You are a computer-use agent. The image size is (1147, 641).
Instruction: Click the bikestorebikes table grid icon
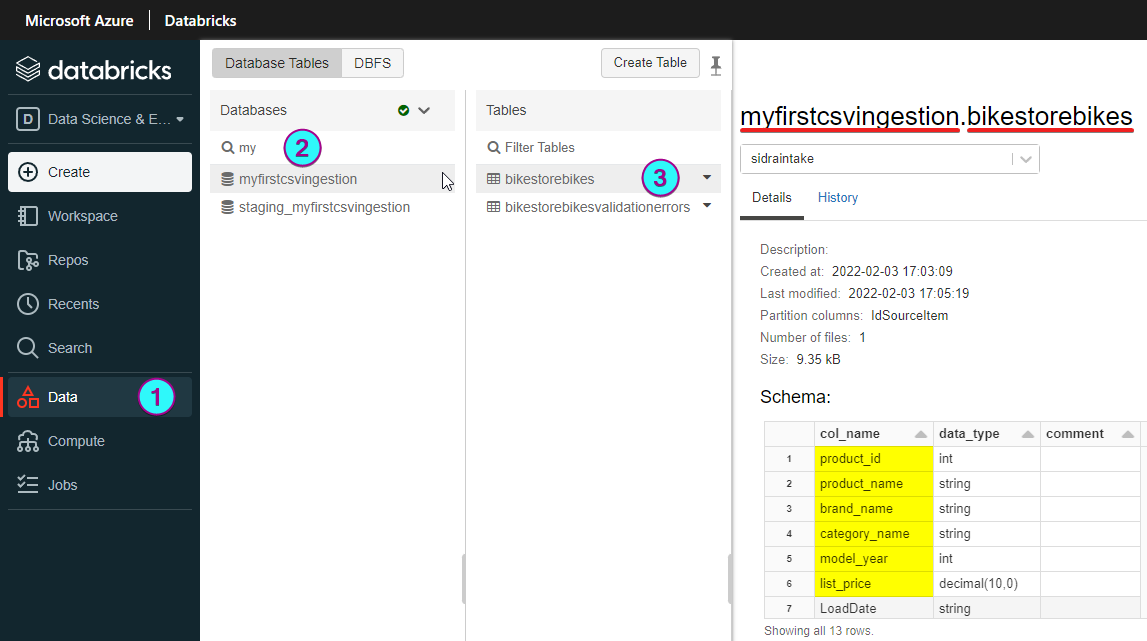coord(494,179)
